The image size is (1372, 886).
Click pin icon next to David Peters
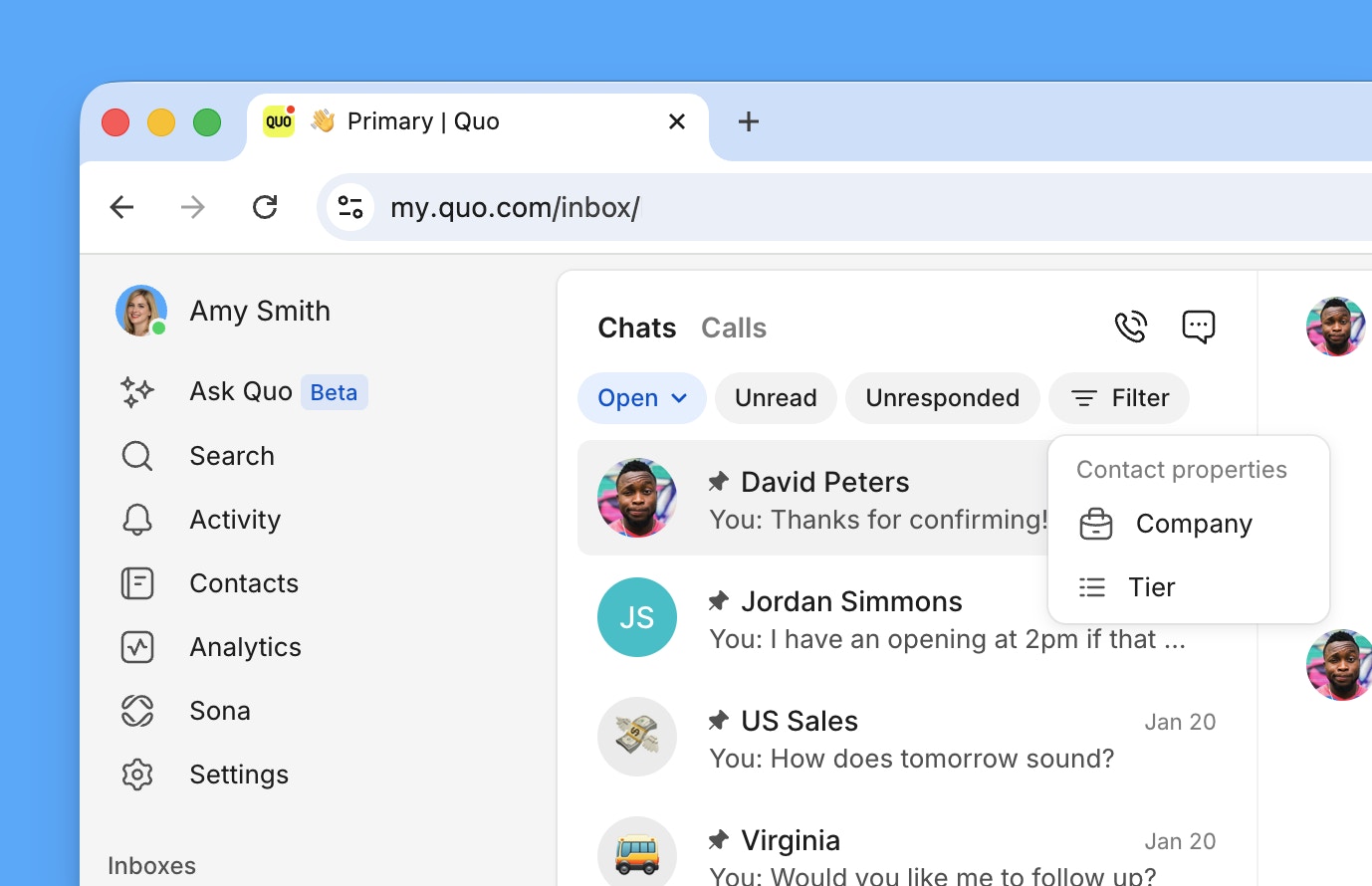tap(718, 482)
